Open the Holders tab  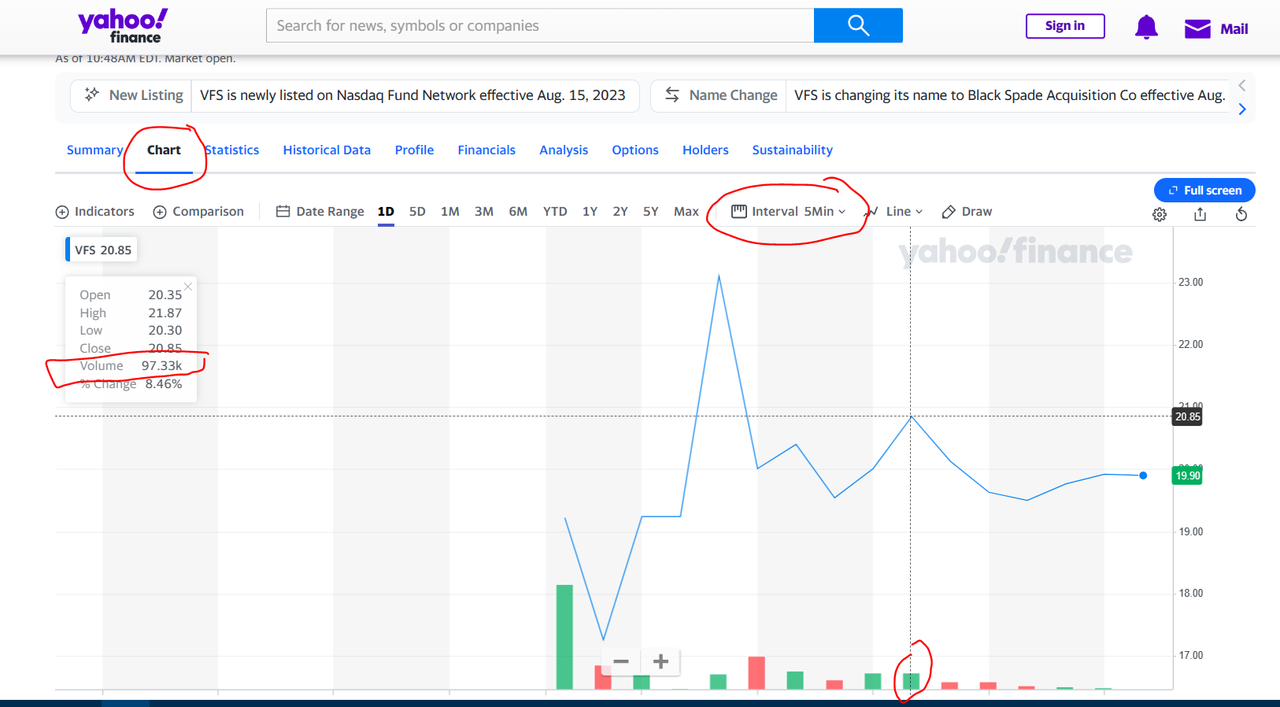(706, 150)
